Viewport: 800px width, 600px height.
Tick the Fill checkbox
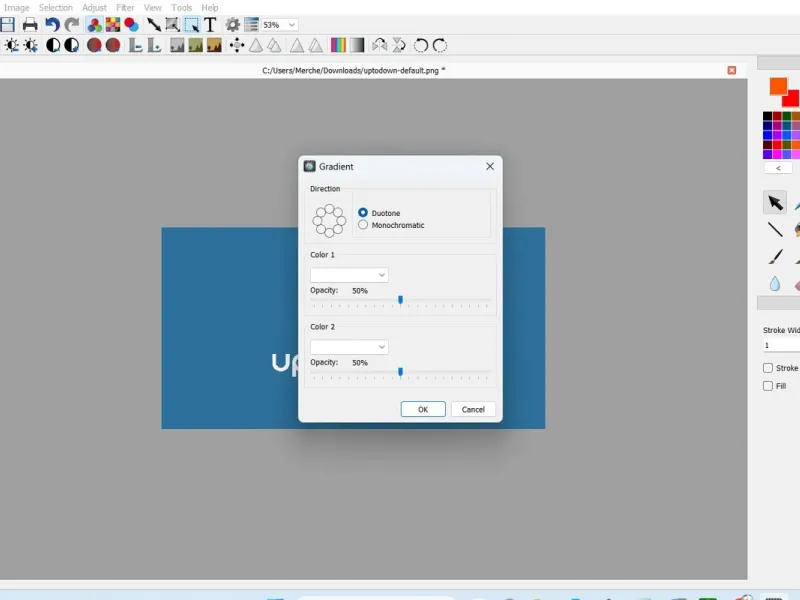pyautogui.click(x=767, y=386)
